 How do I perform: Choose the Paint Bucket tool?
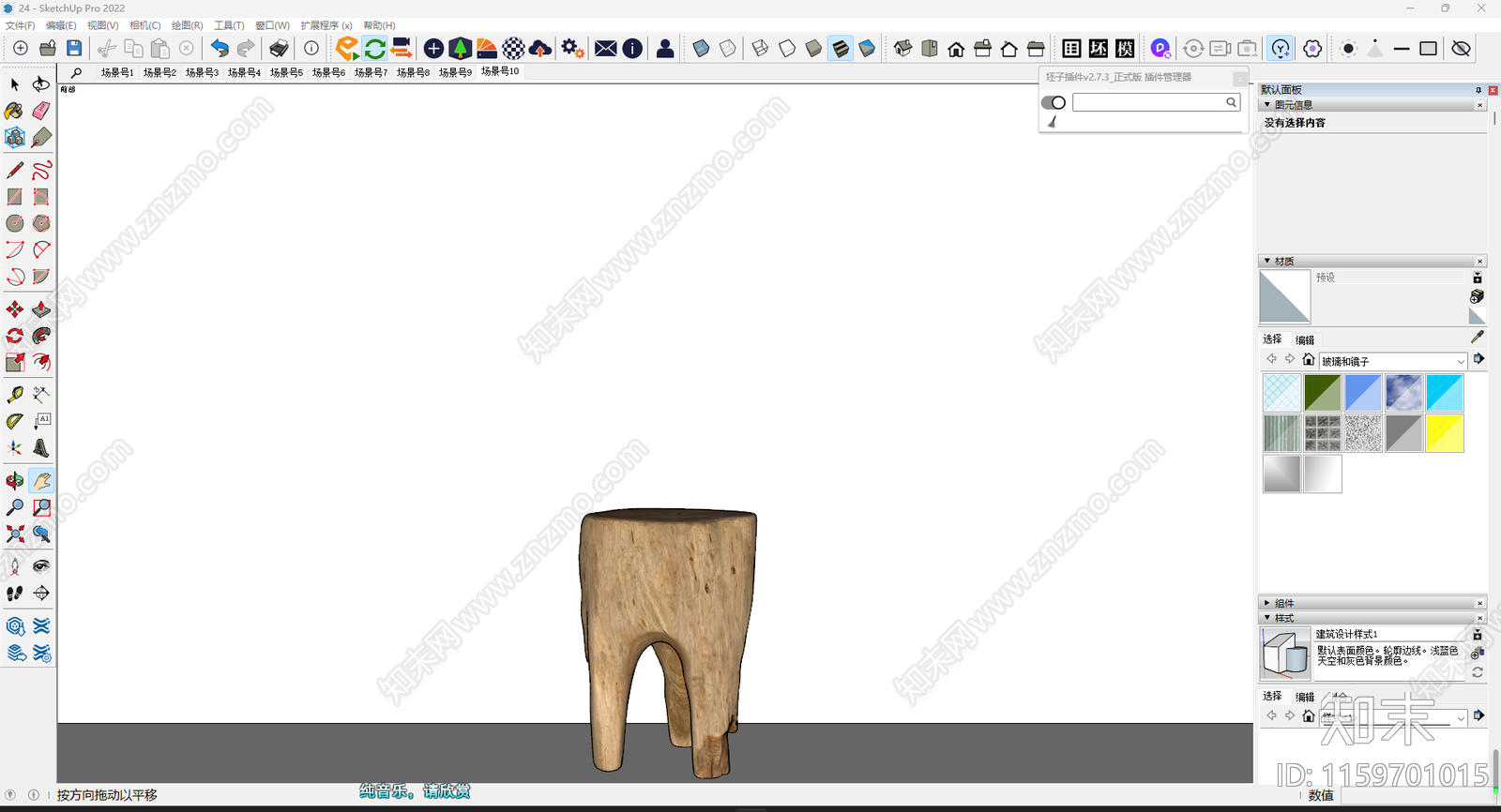point(15,111)
